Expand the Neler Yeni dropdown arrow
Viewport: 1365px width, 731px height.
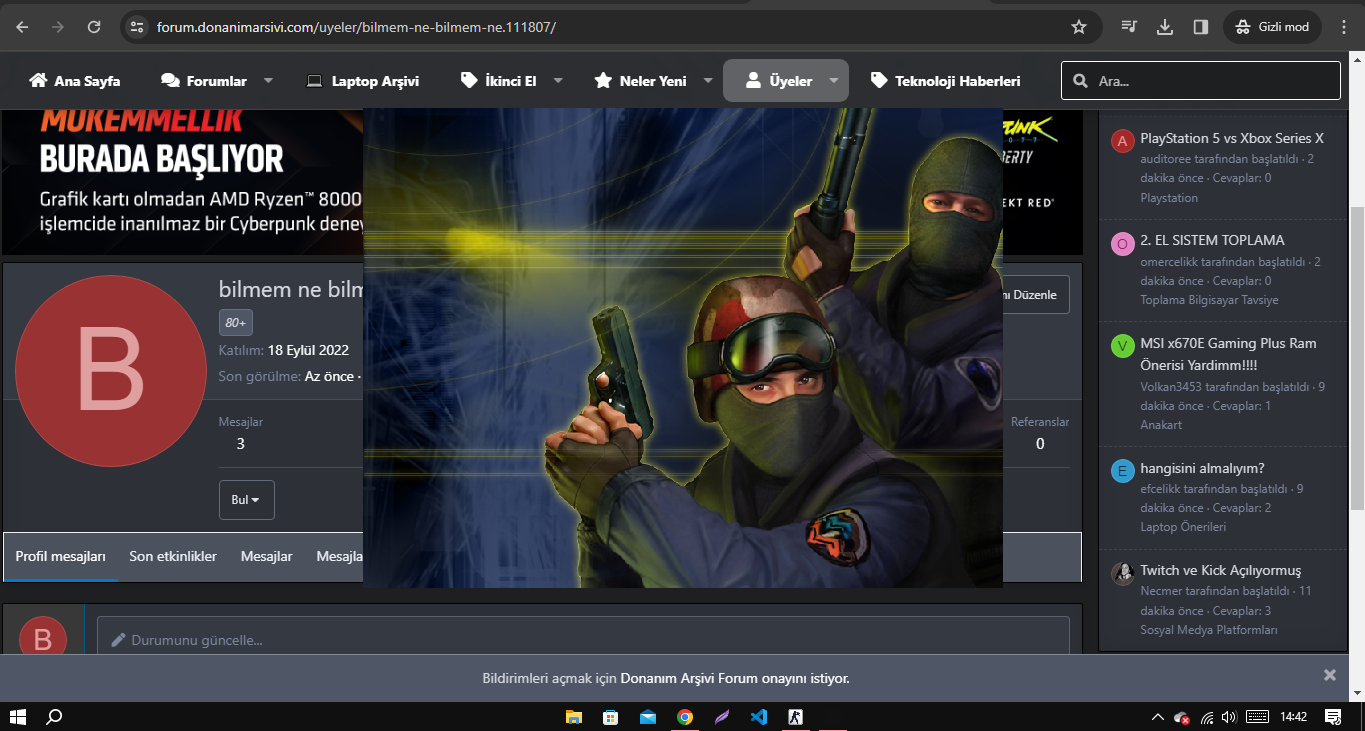pos(708,81)
